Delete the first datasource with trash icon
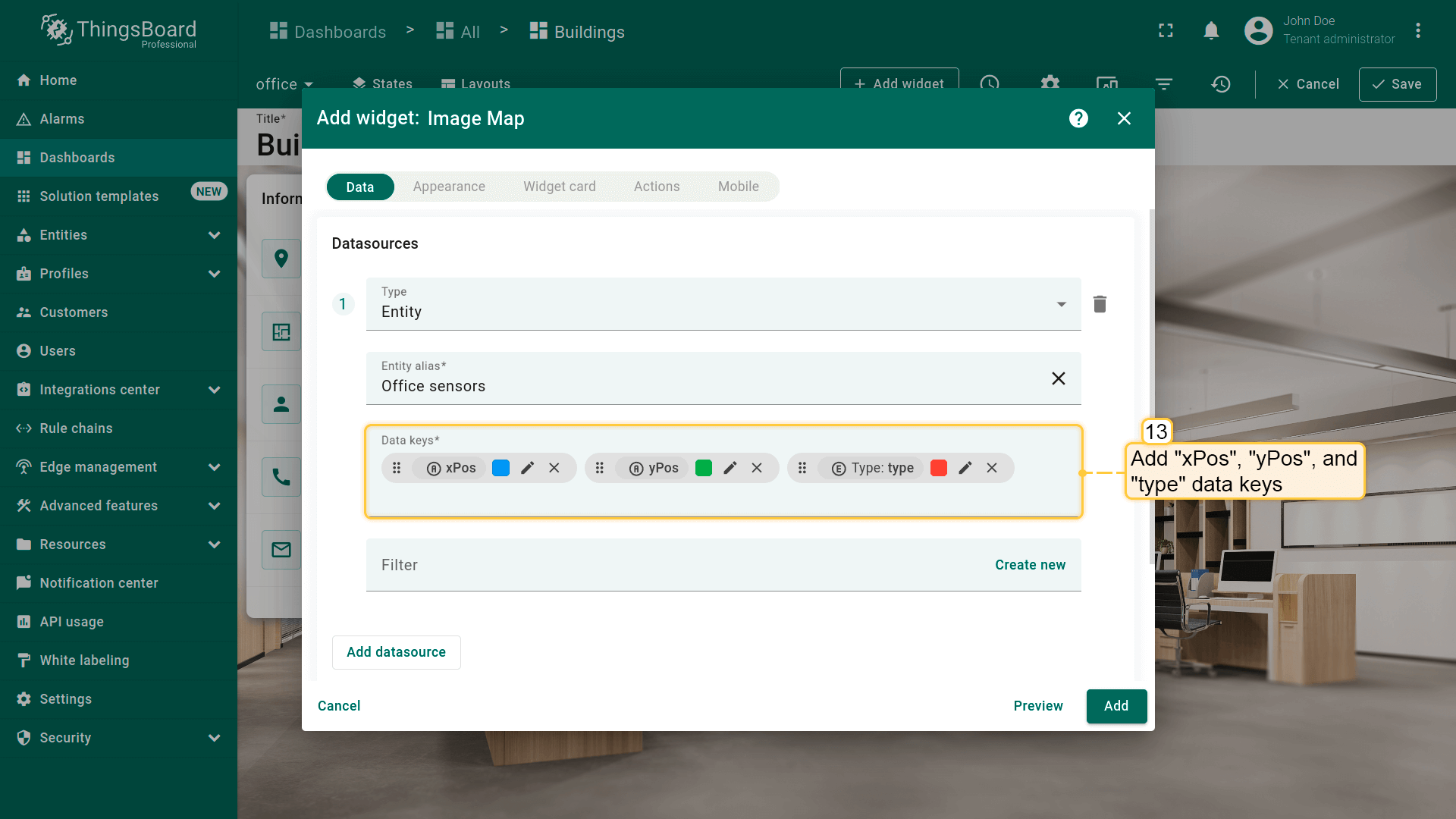This screenshot has width=1456, height=819. 1100,304
